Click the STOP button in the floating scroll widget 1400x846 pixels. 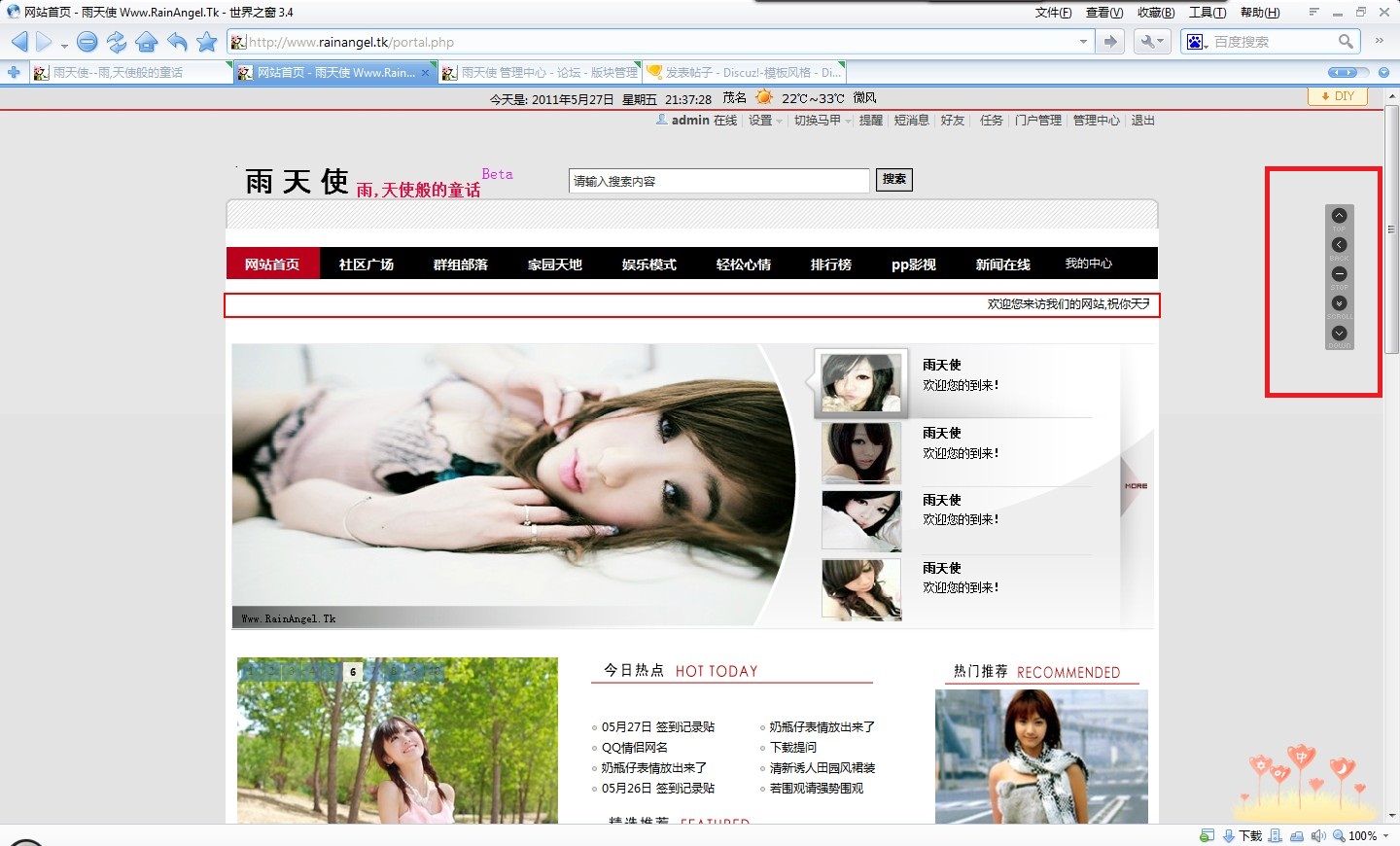(1340, 274)
